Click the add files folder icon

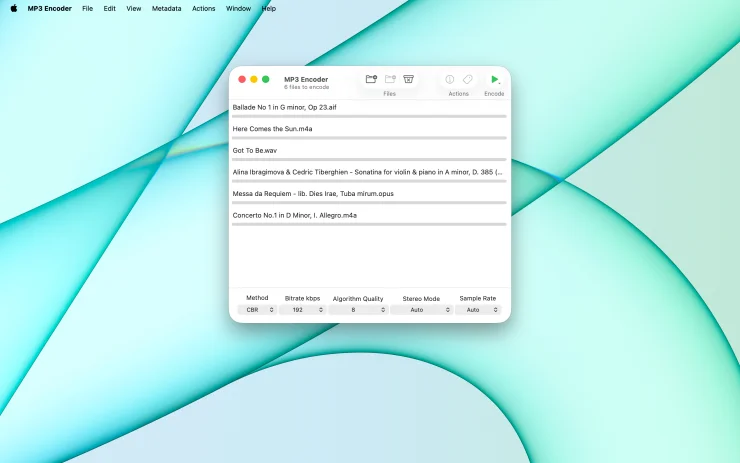point(371,79)
